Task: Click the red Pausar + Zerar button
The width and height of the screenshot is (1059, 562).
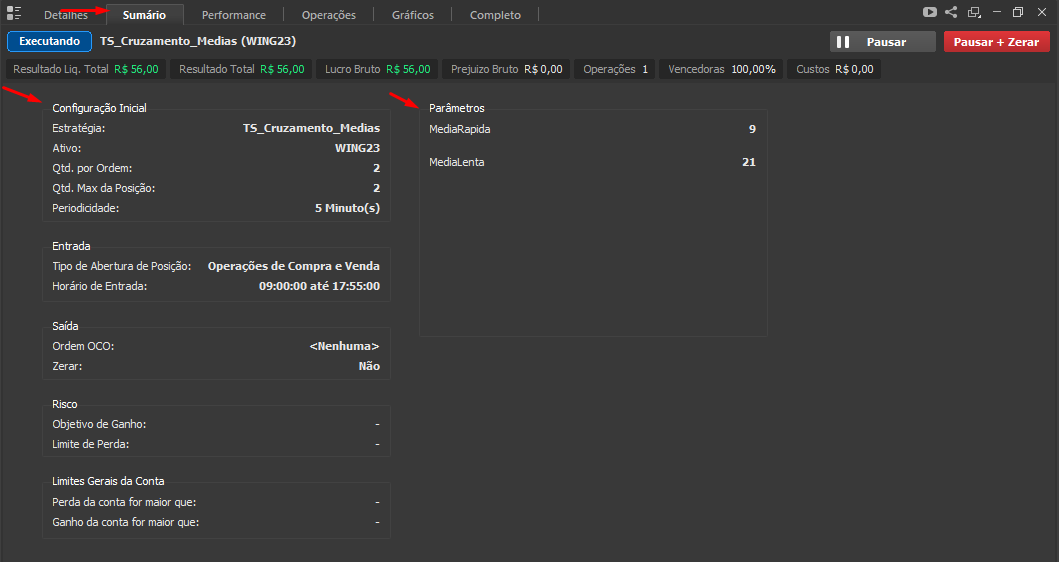Action: point(996,42)
